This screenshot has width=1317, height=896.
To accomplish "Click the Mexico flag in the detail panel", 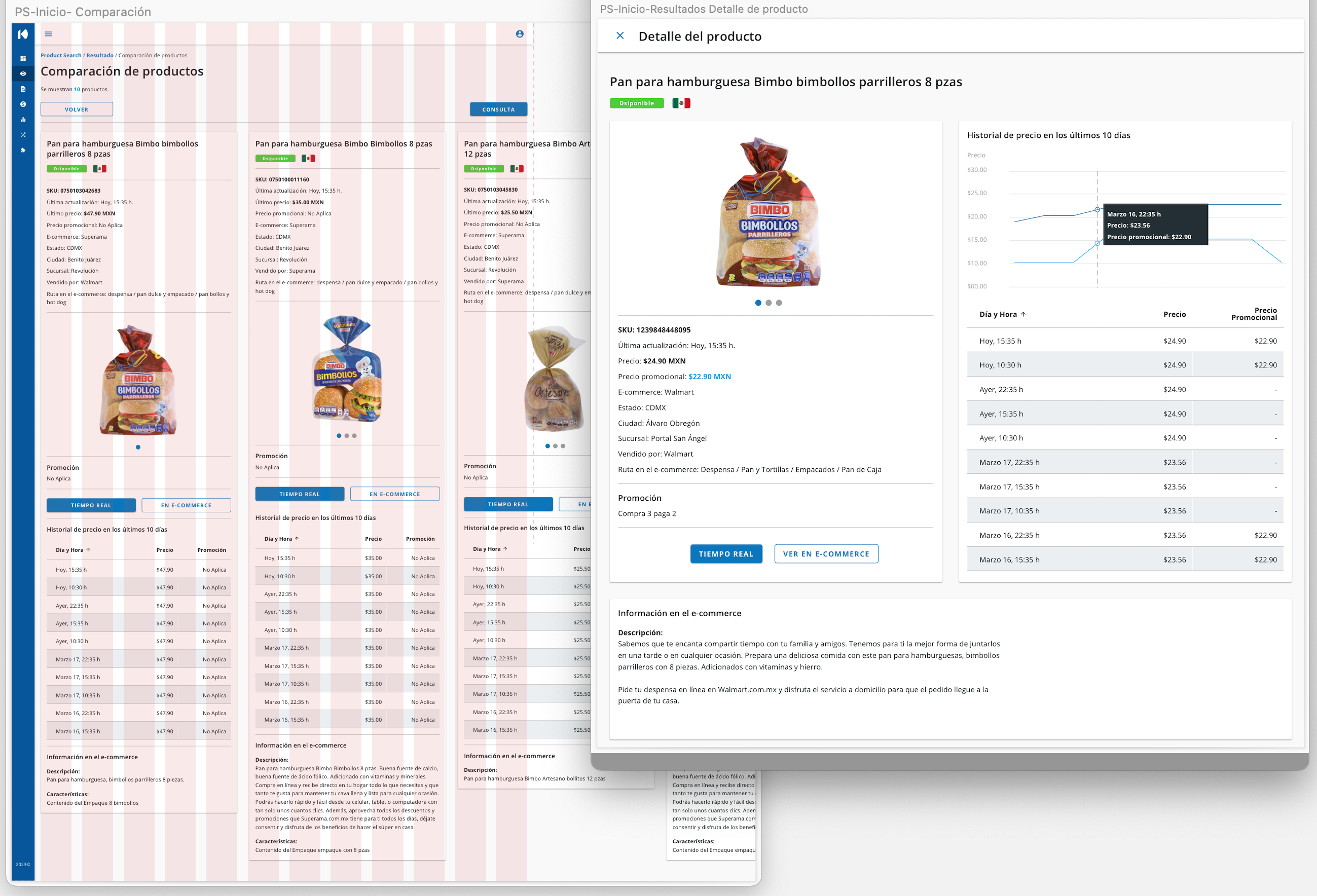I will pyautogui.click(x=681, y=103).
